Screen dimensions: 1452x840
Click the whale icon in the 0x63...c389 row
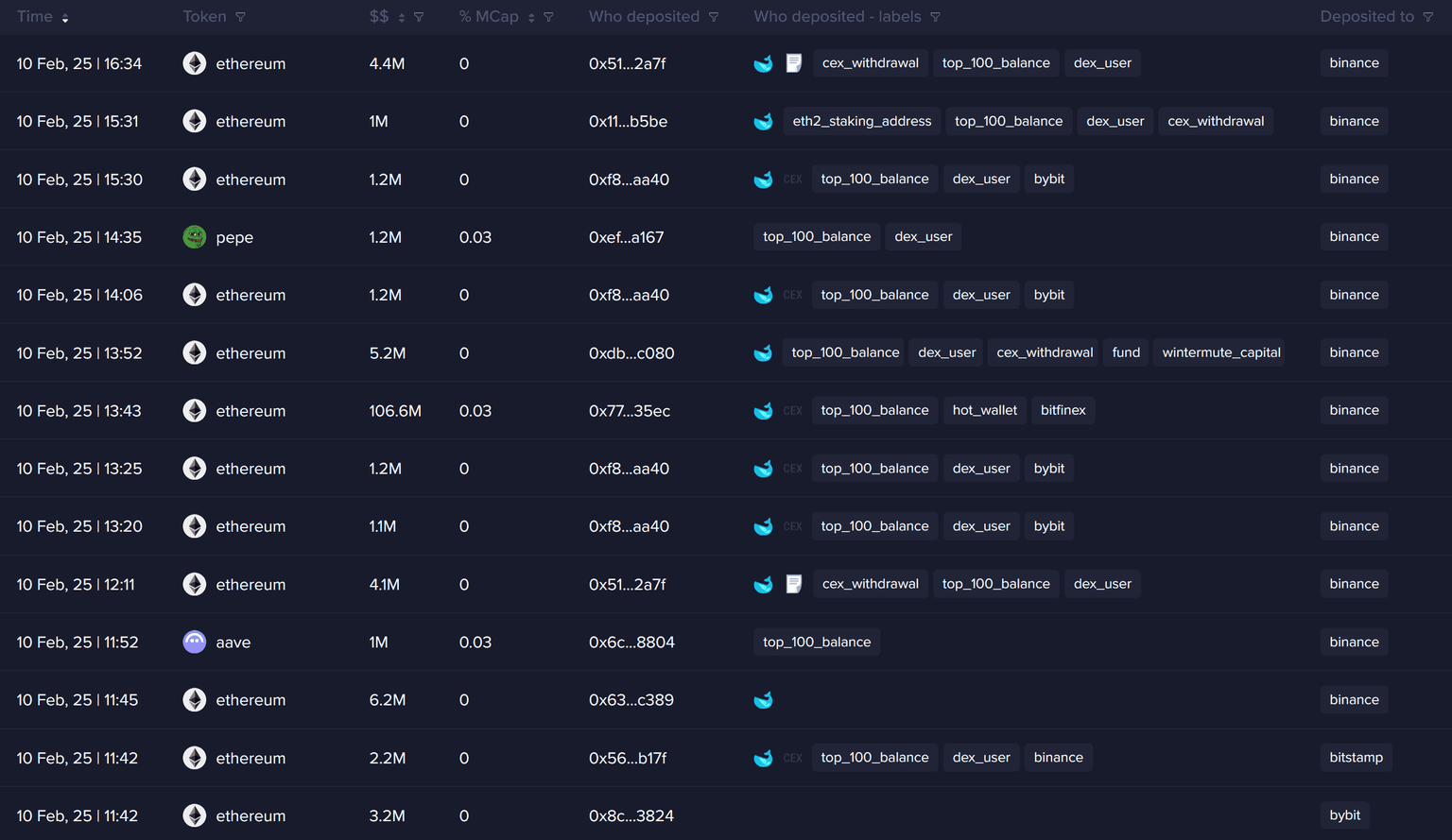[763, 700]
